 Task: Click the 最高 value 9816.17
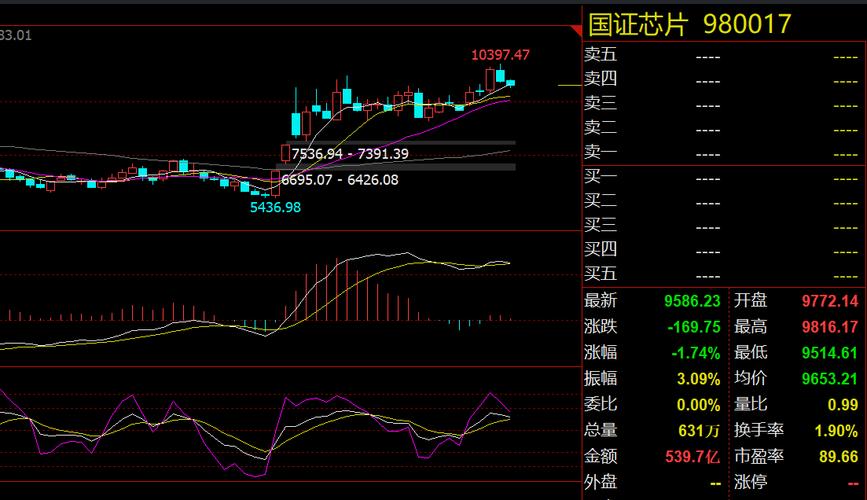tap(829, 327)
